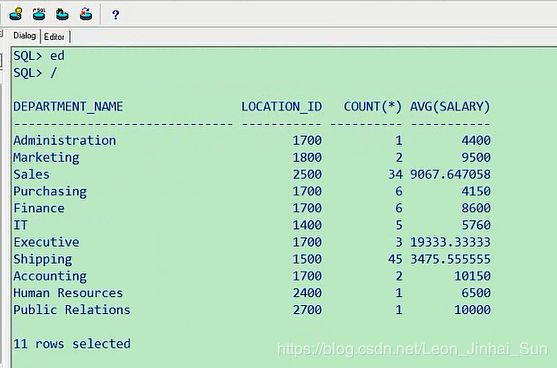Click average salary 6500

click(x=476, y=293)
